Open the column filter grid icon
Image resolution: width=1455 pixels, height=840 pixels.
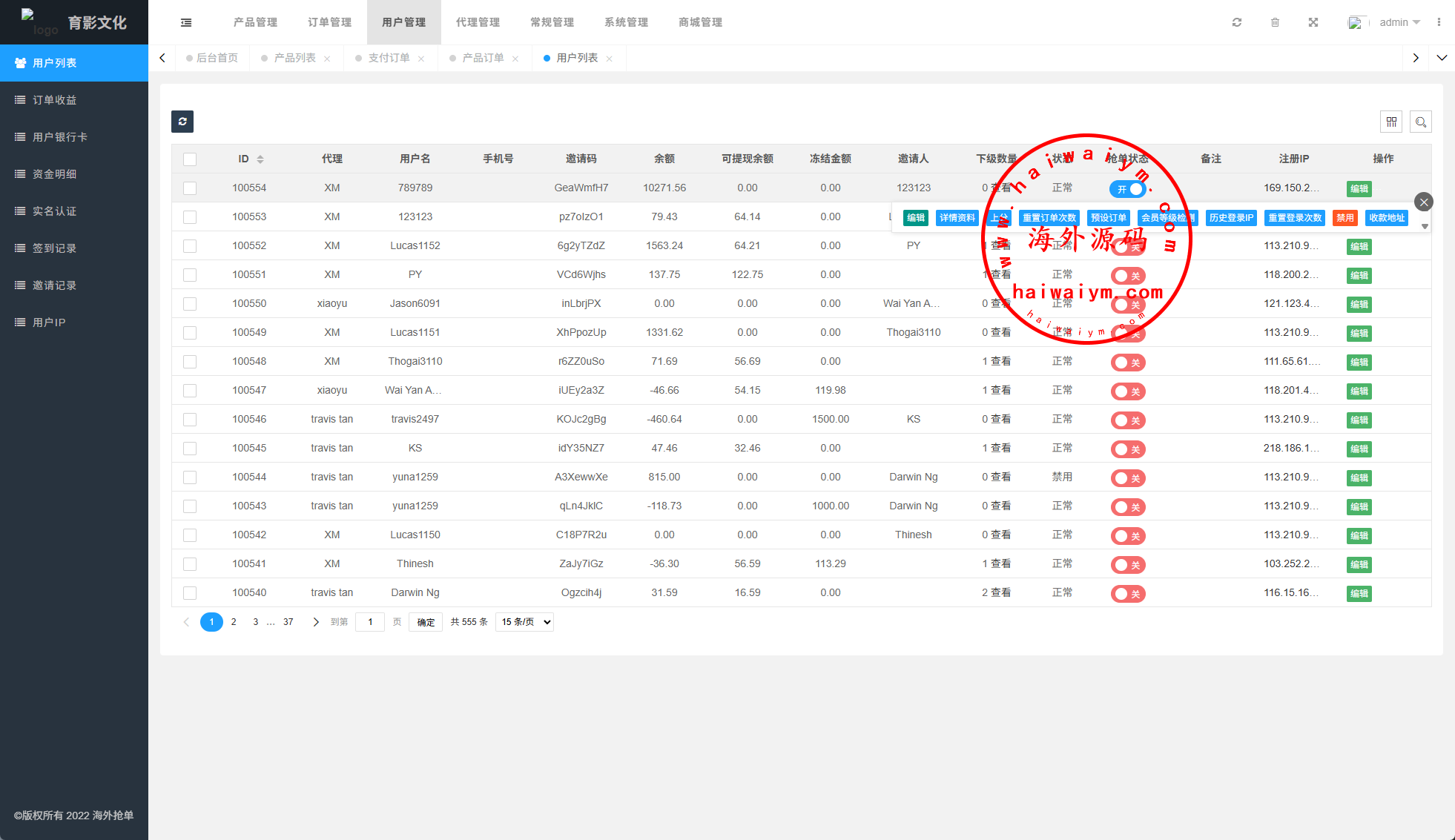1391,122
